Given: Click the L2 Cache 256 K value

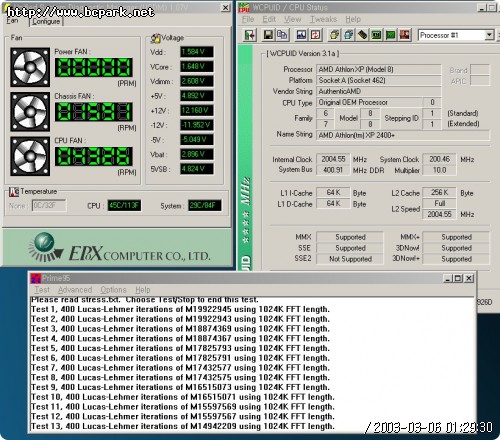Looking at the screenshot, I should click(x=439, y=193).
